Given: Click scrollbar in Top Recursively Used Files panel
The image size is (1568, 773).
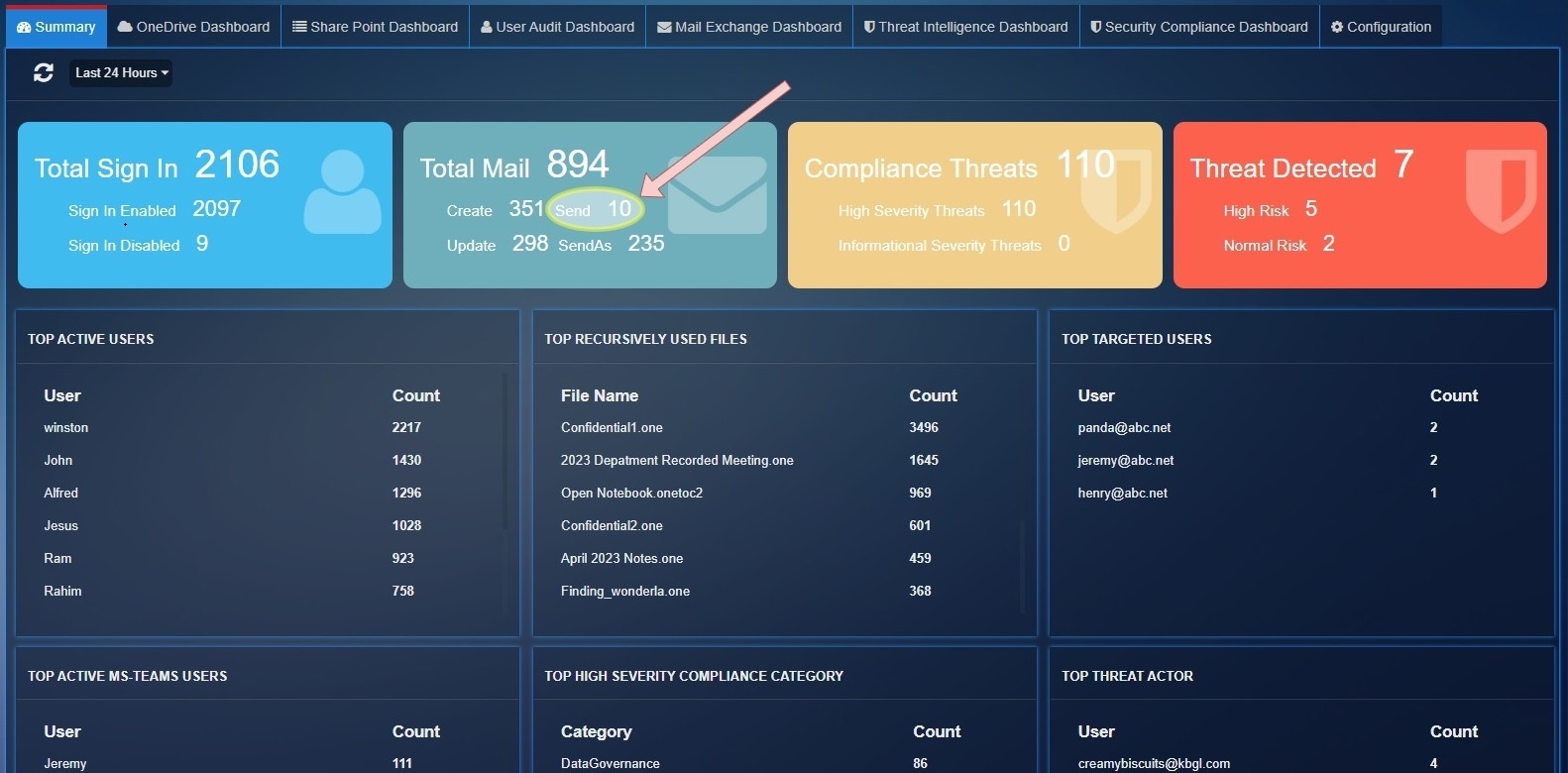Looking at the screenshot, I should coord(1022,565).
